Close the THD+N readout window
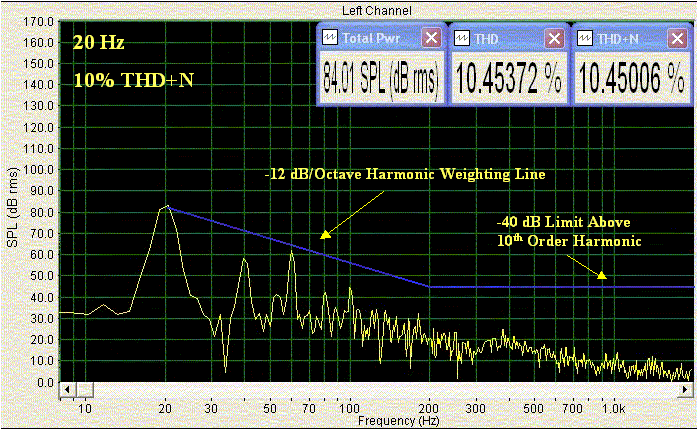This screenshot has height=430, width=697. [x=677, y=39]
